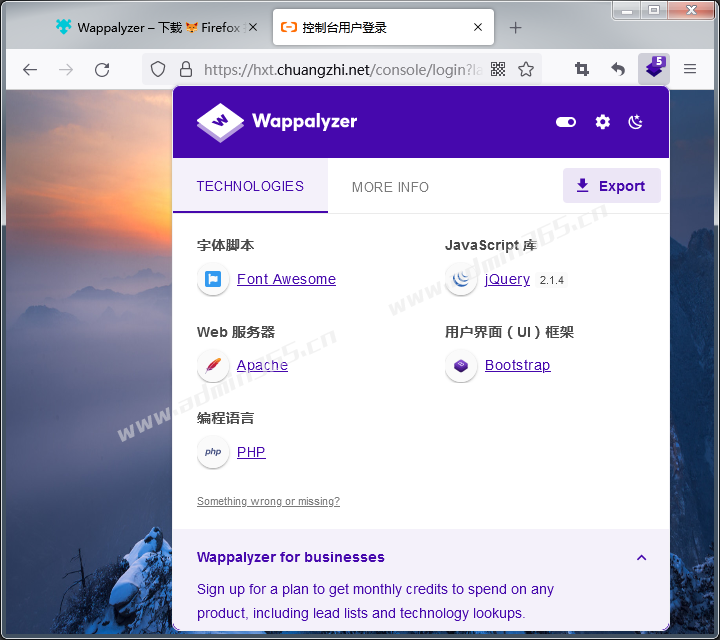This screenshot has height=640, width=720.
Task: Click Something wrong or missing link
Action: coord(268,501)
